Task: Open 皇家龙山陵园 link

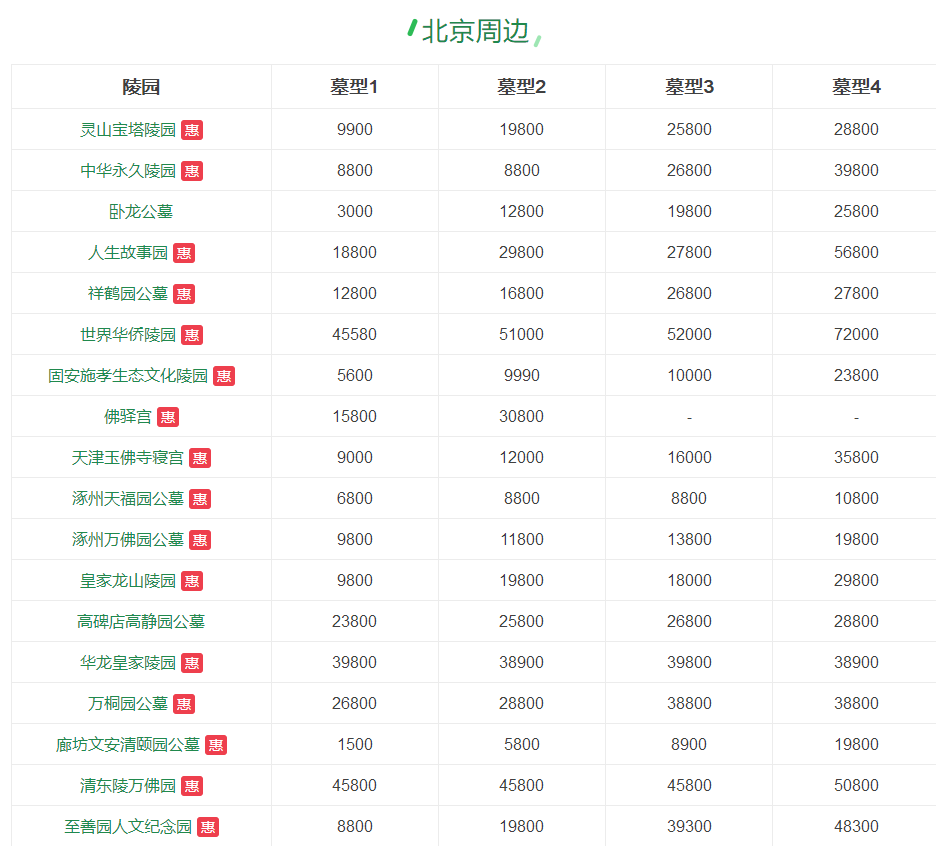Action: point(128,581)
